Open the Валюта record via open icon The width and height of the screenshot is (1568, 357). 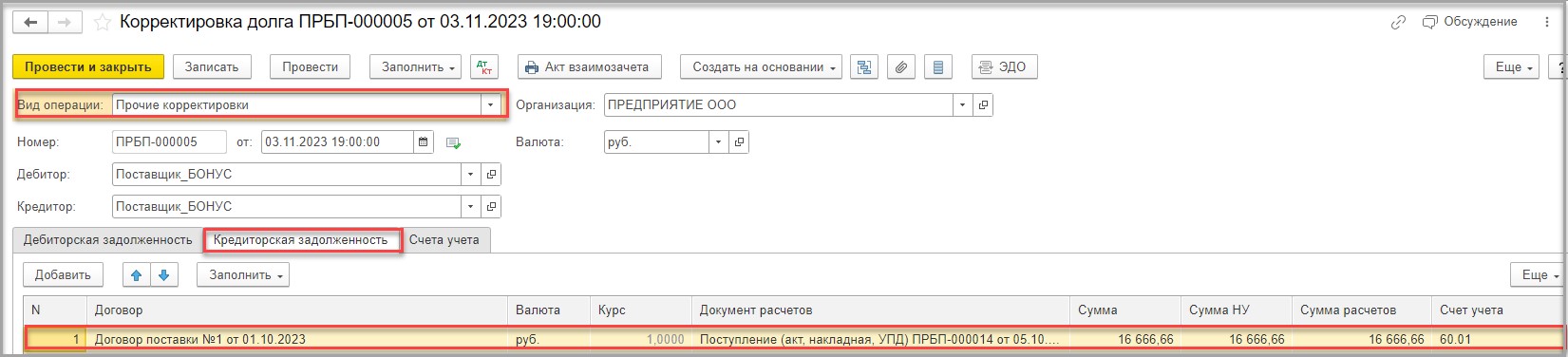[740, 142]
